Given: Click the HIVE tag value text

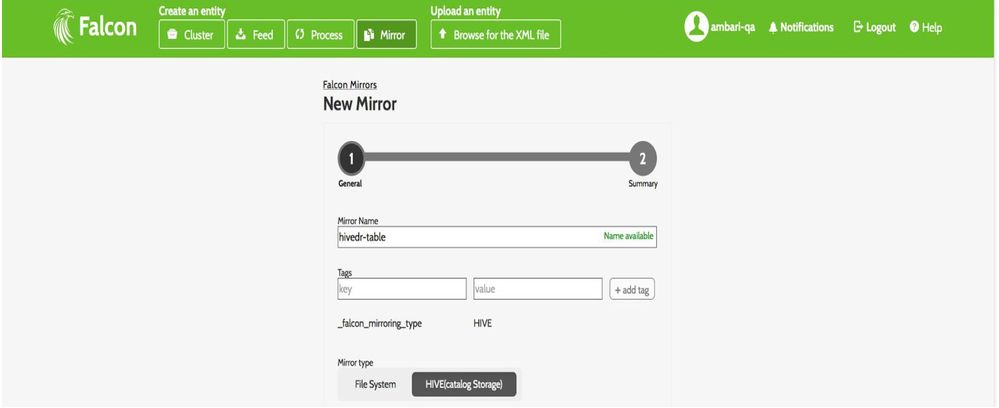Looking at the screenshot, I should click(x=482, y=323).
